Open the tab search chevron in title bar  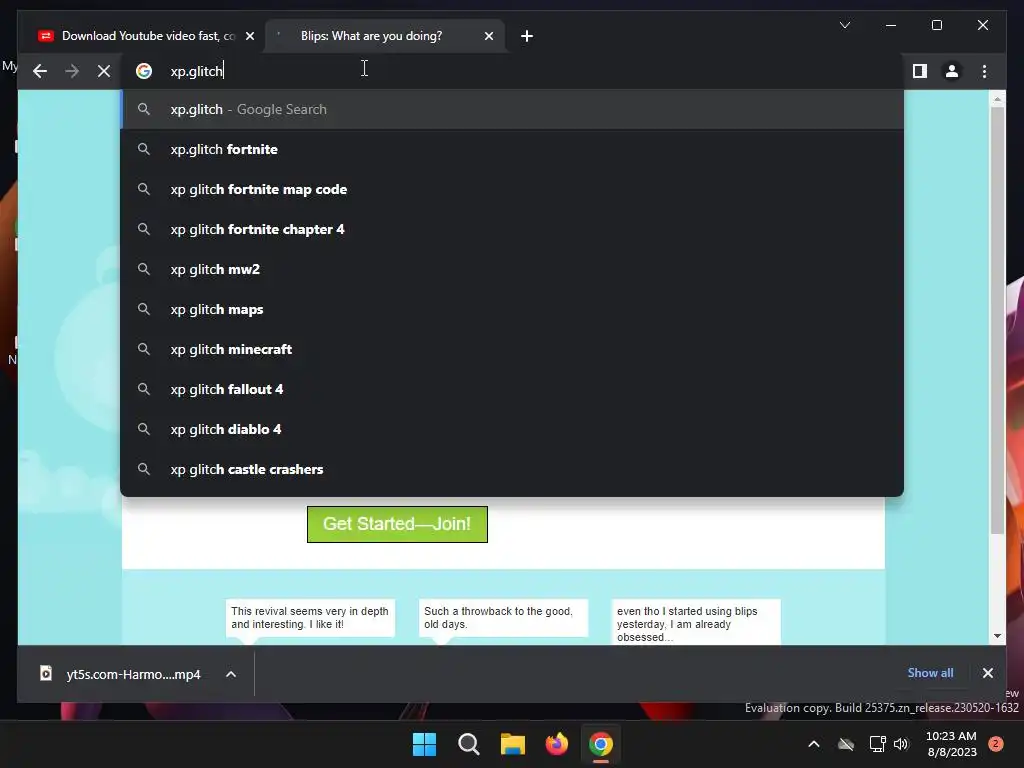click(844, 25)
